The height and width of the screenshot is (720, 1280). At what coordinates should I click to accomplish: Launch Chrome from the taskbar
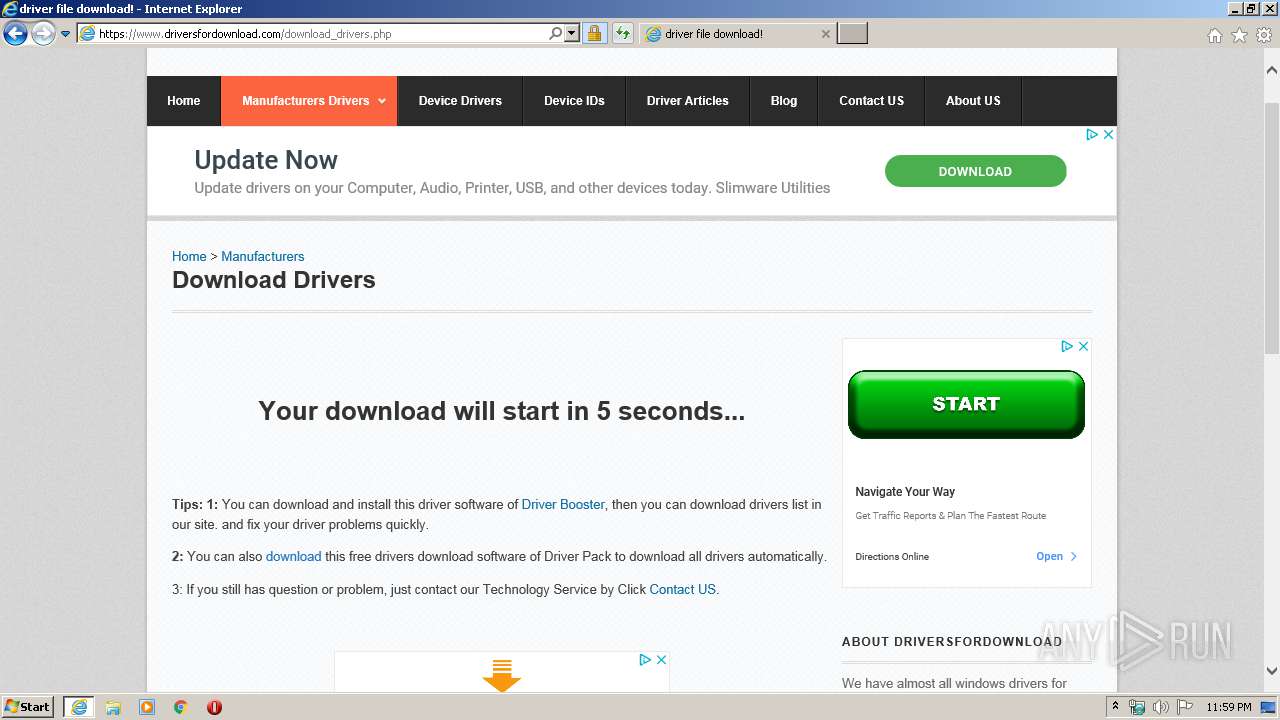point(181,707)
